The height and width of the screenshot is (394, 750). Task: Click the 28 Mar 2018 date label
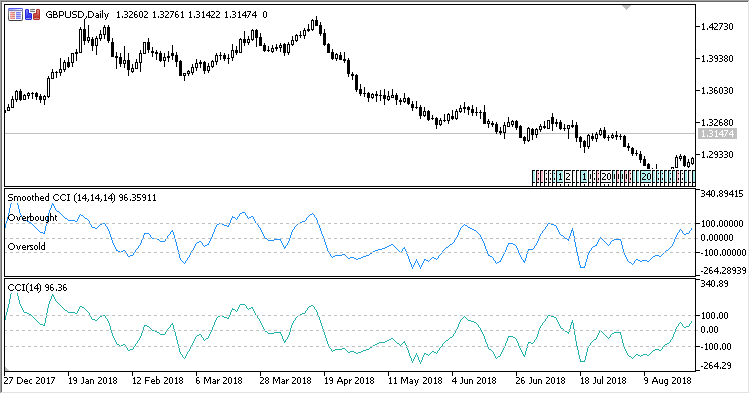286,381
